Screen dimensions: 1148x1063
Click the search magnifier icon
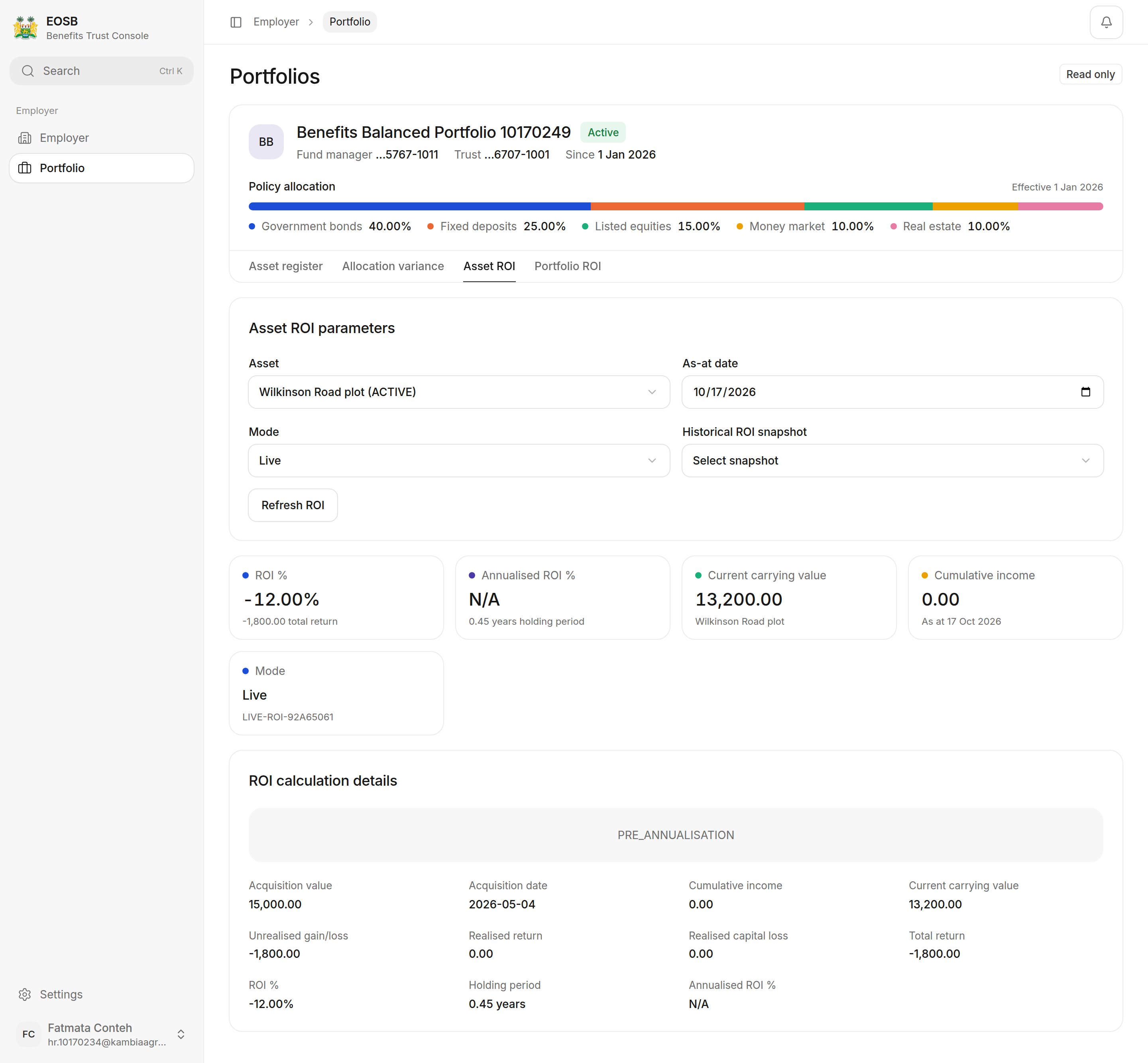pos(28,71)
